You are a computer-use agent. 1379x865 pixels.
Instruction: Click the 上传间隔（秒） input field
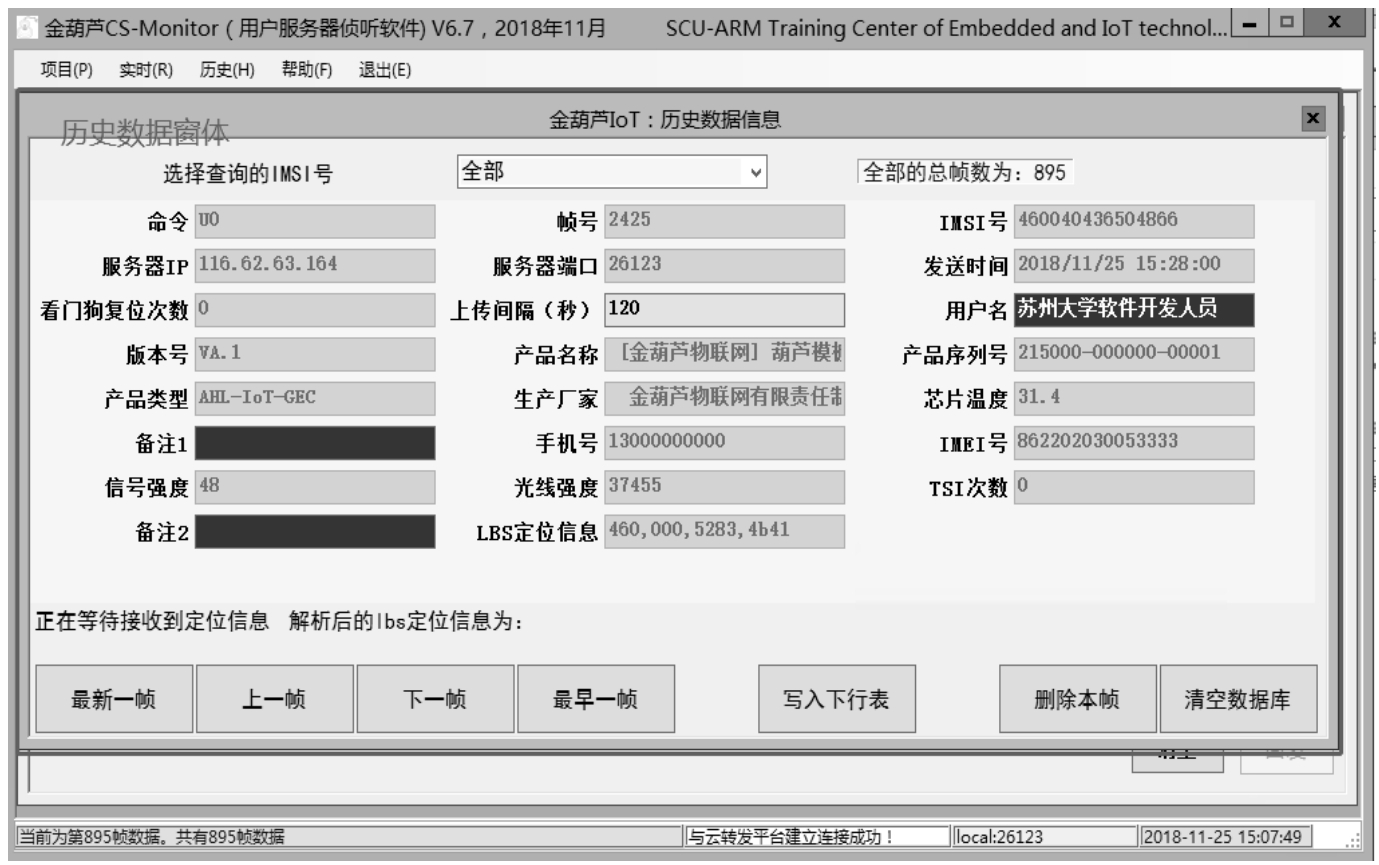tap(725, 309)
